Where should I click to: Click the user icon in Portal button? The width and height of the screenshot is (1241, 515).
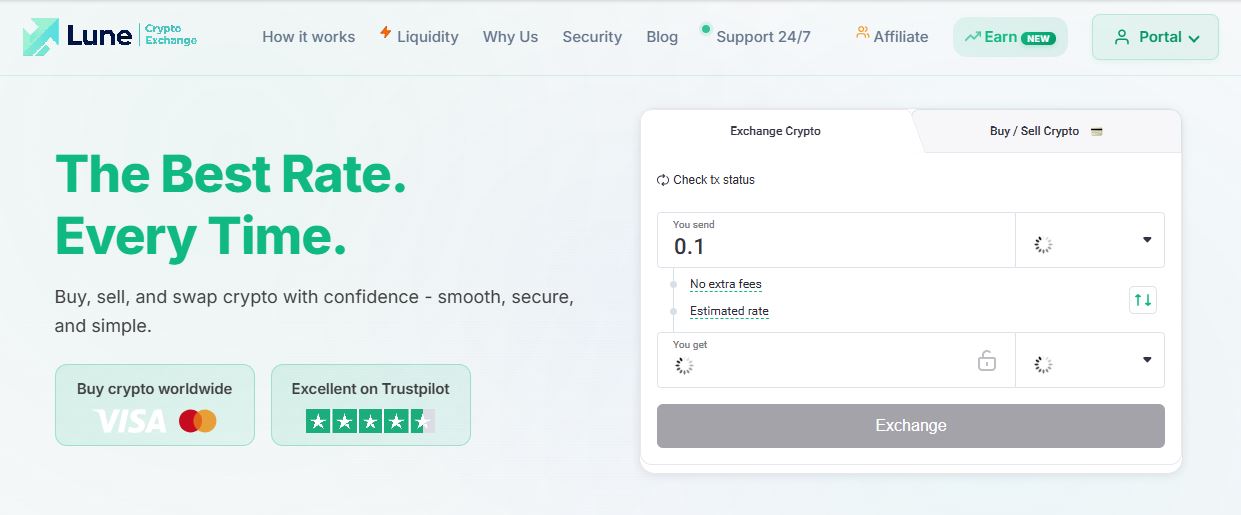coord(1121,37)
